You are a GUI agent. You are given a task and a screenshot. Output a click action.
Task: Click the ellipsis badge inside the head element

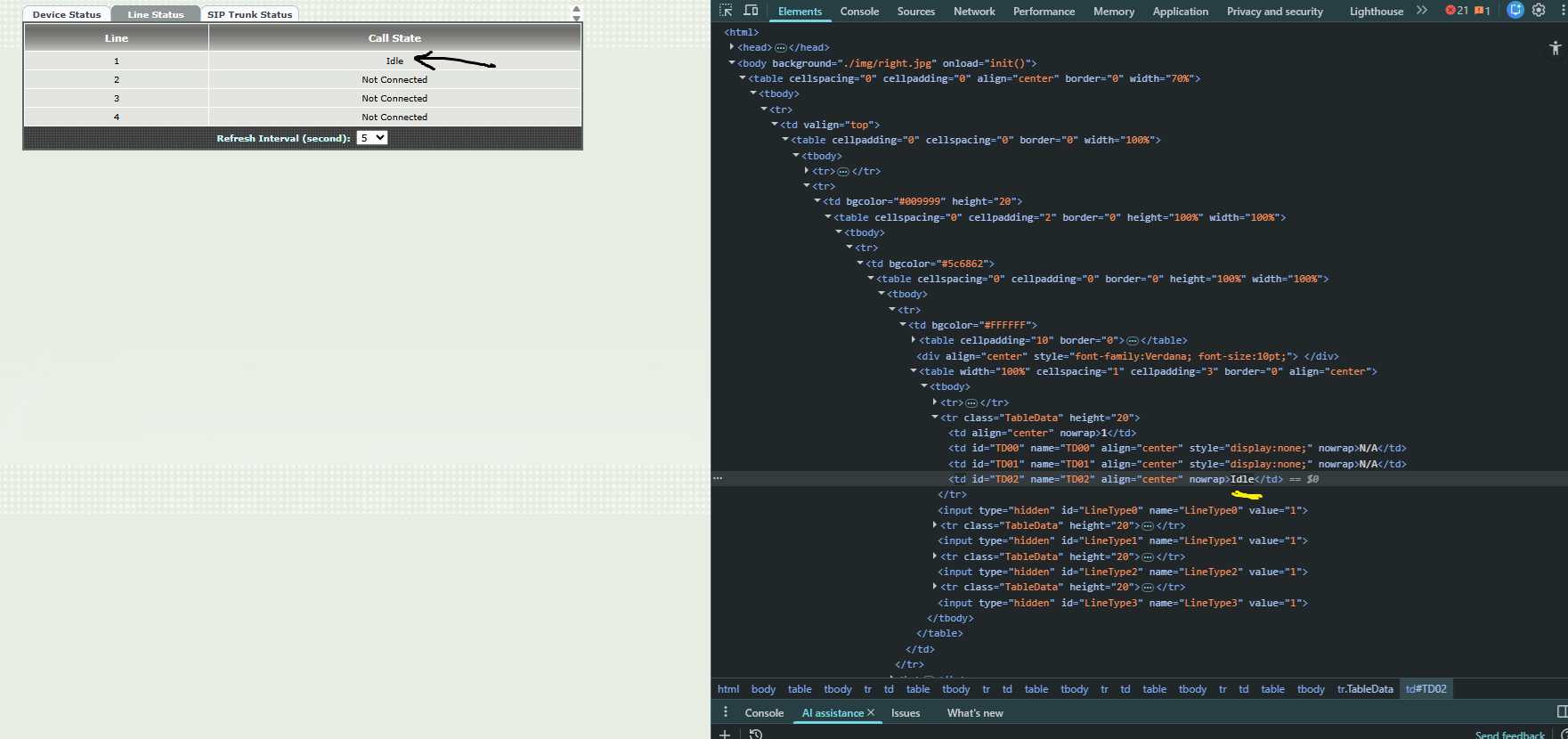(781, 48)
